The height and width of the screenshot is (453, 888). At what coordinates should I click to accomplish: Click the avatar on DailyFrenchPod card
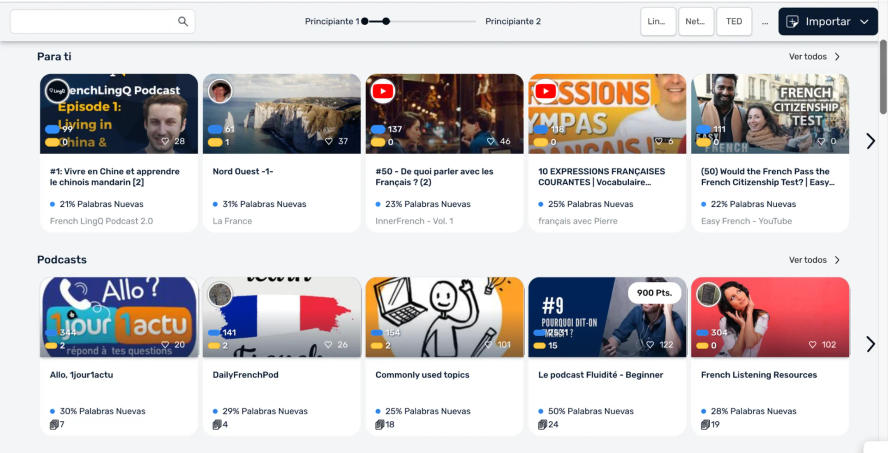pyautogui.click(x=220, y=294)
